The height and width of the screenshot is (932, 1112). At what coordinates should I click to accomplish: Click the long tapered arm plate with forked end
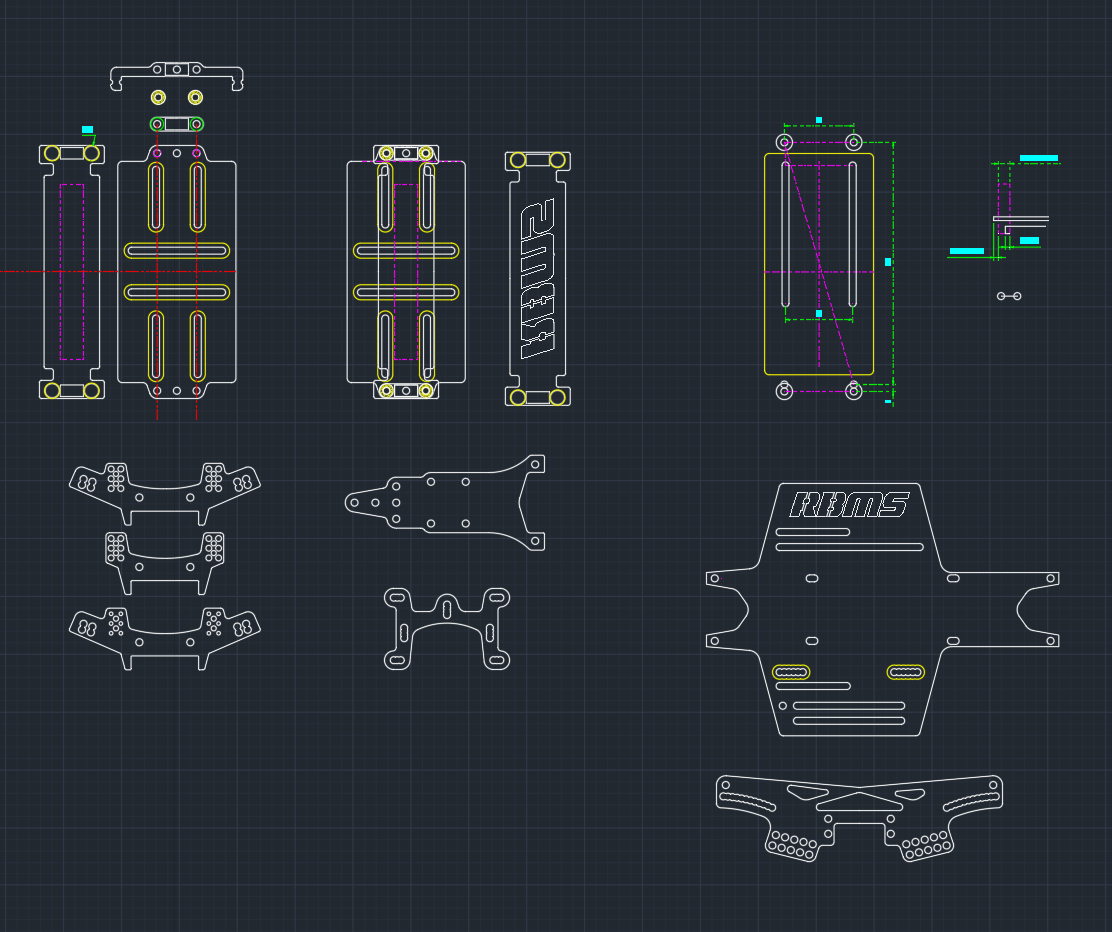445,502
